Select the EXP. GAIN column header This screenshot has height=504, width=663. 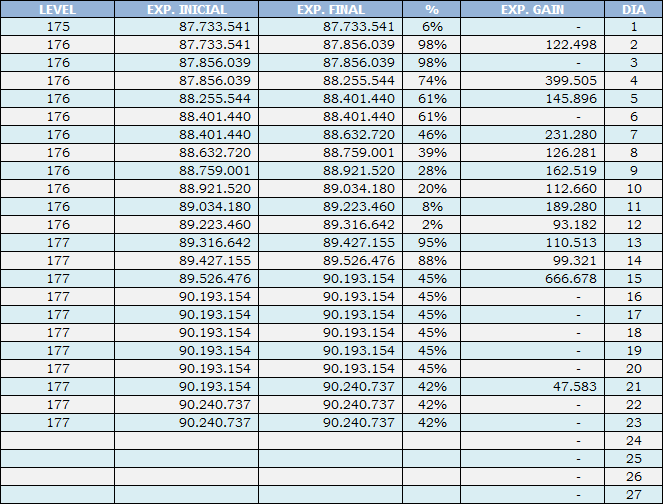[x=534, y=9]
